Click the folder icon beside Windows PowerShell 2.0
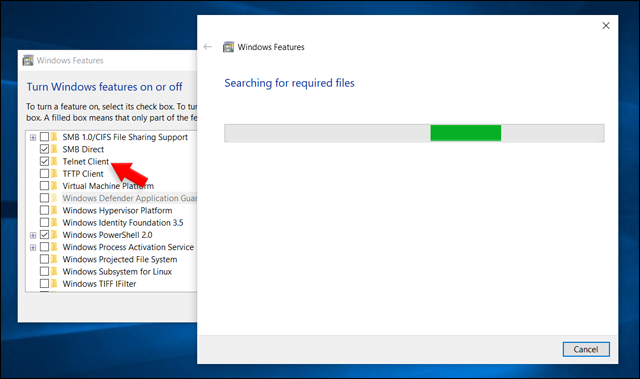 coord(54,235)
